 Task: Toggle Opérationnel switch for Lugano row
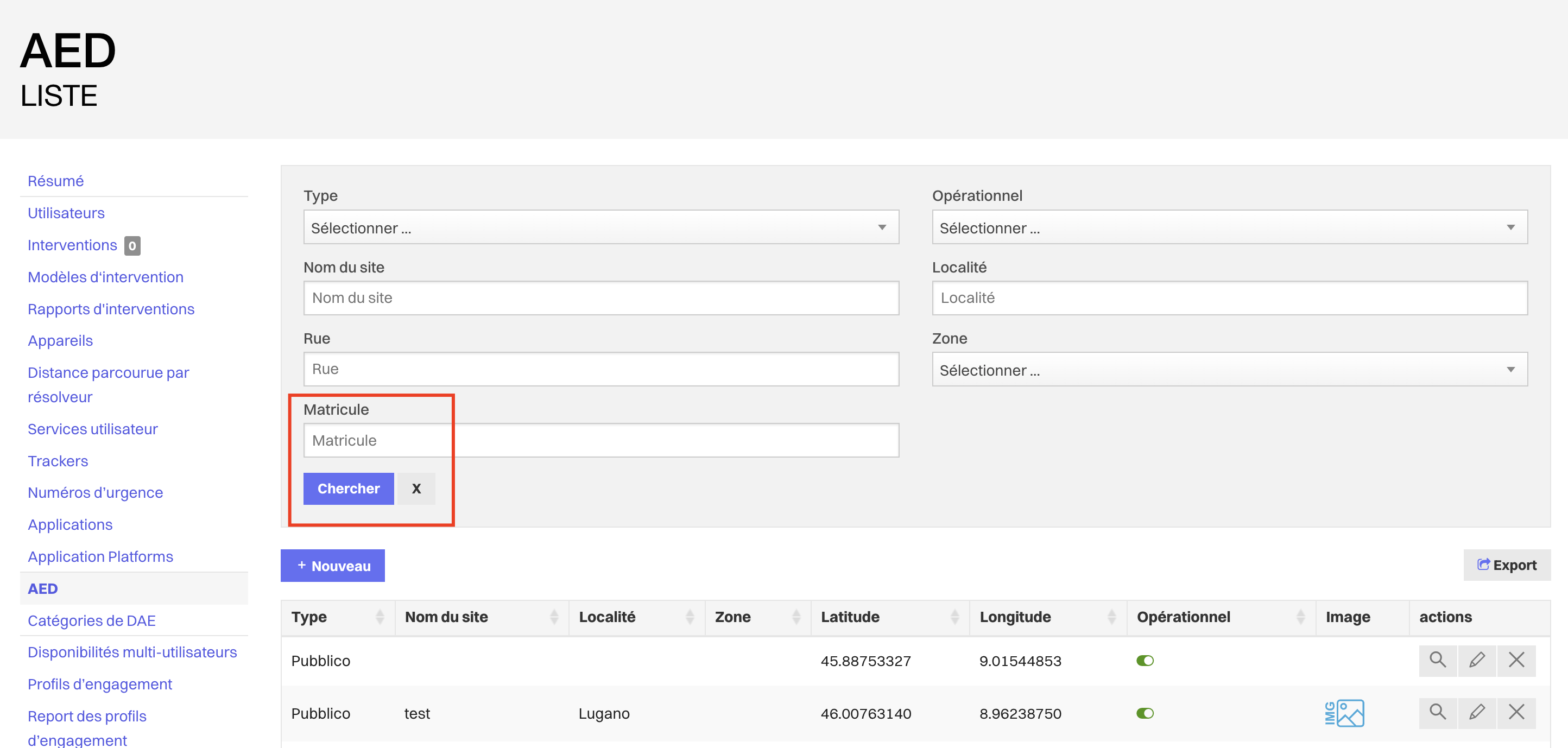click(x=1145, y=713)
